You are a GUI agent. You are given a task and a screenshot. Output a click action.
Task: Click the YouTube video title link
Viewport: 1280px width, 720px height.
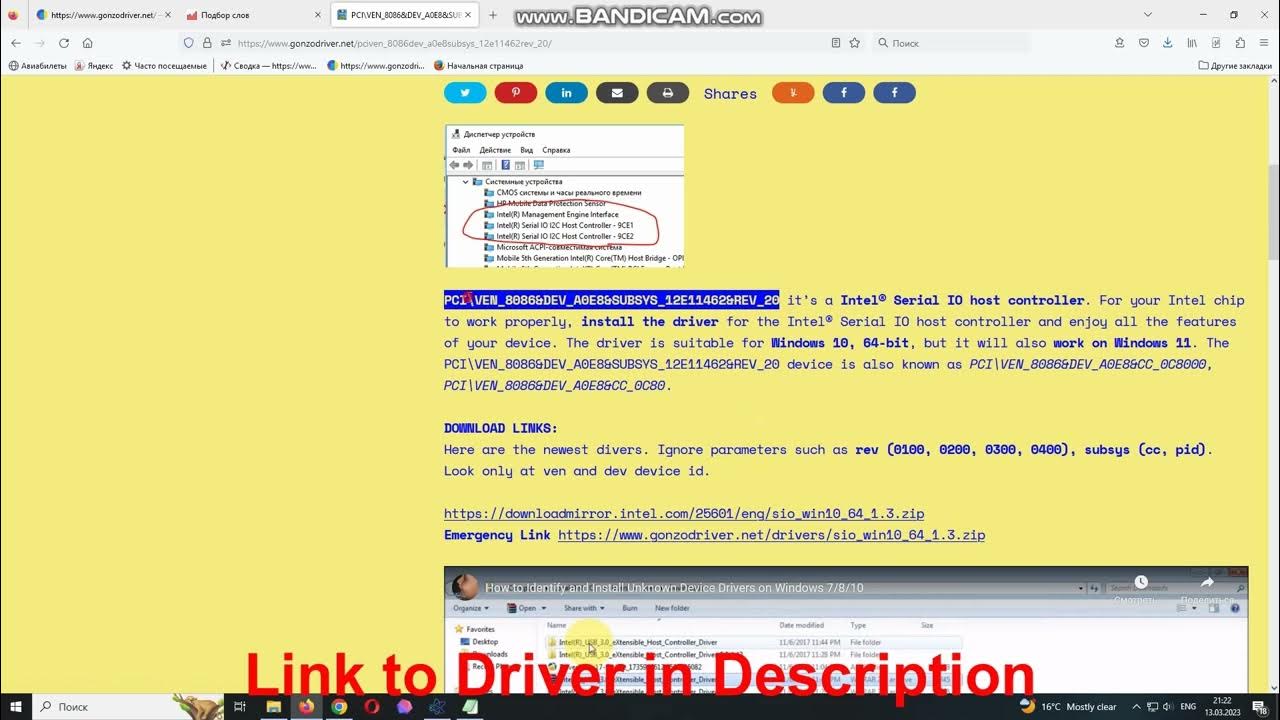(x=674, y=588)
